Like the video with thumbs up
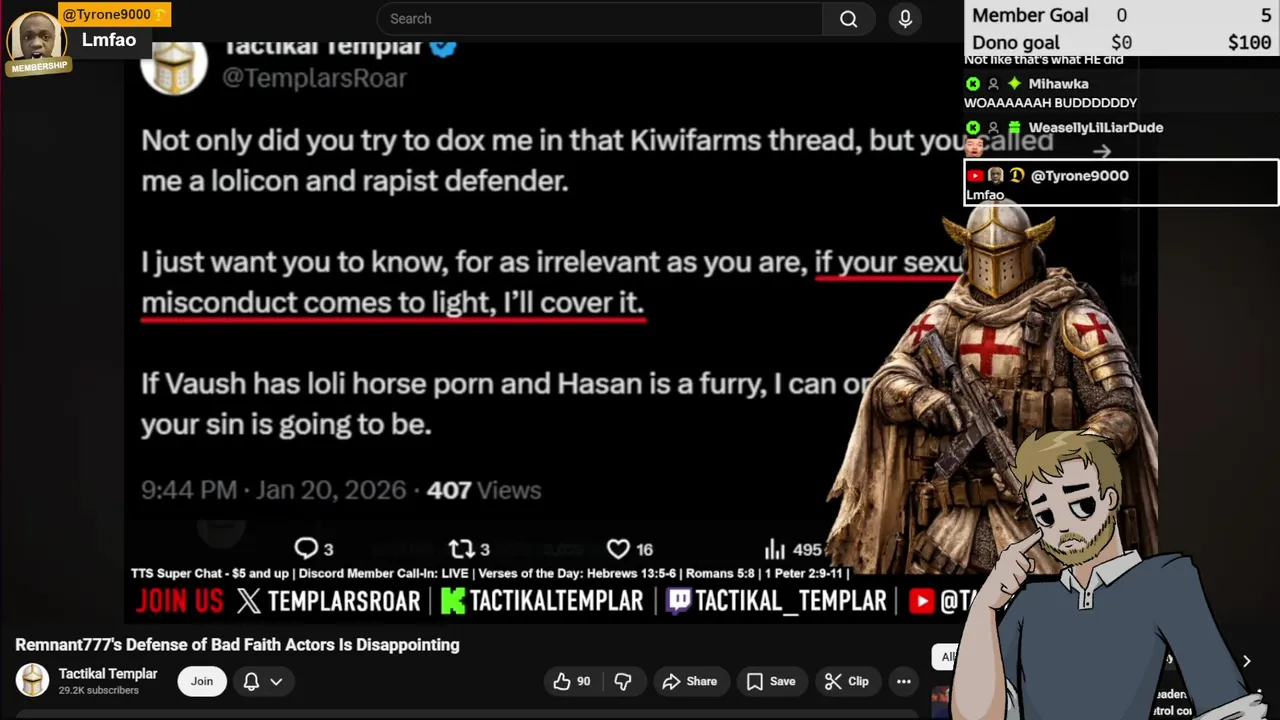Image resolution: width=1280 pixels, height=720 pixels. point(572,681)
